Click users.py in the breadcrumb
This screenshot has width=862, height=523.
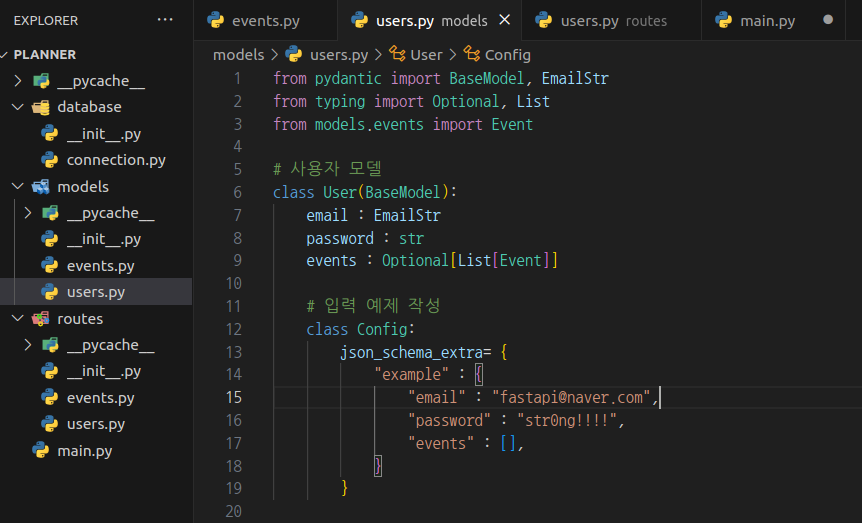339,55
